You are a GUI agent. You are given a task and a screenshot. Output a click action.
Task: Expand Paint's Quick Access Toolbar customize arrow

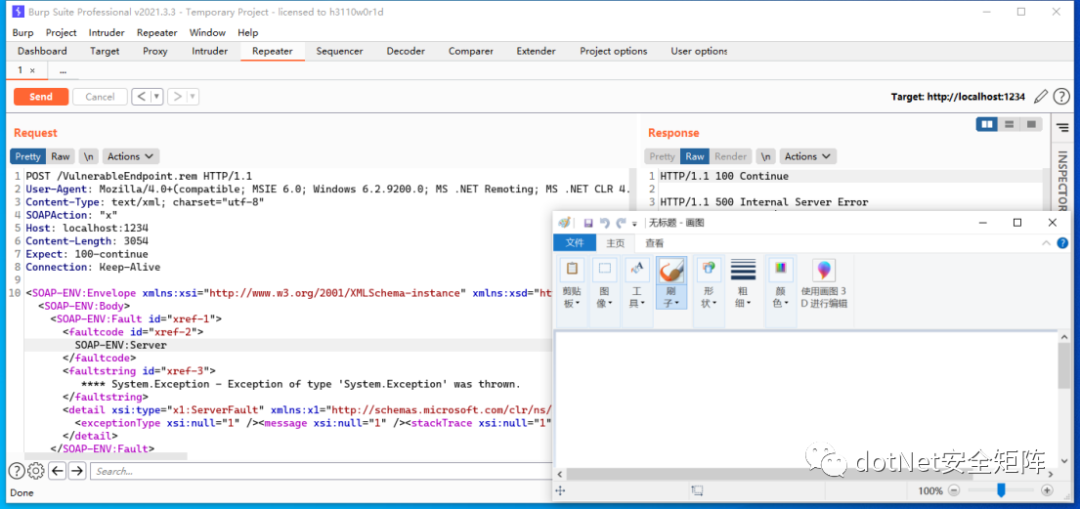click(634, 224)
